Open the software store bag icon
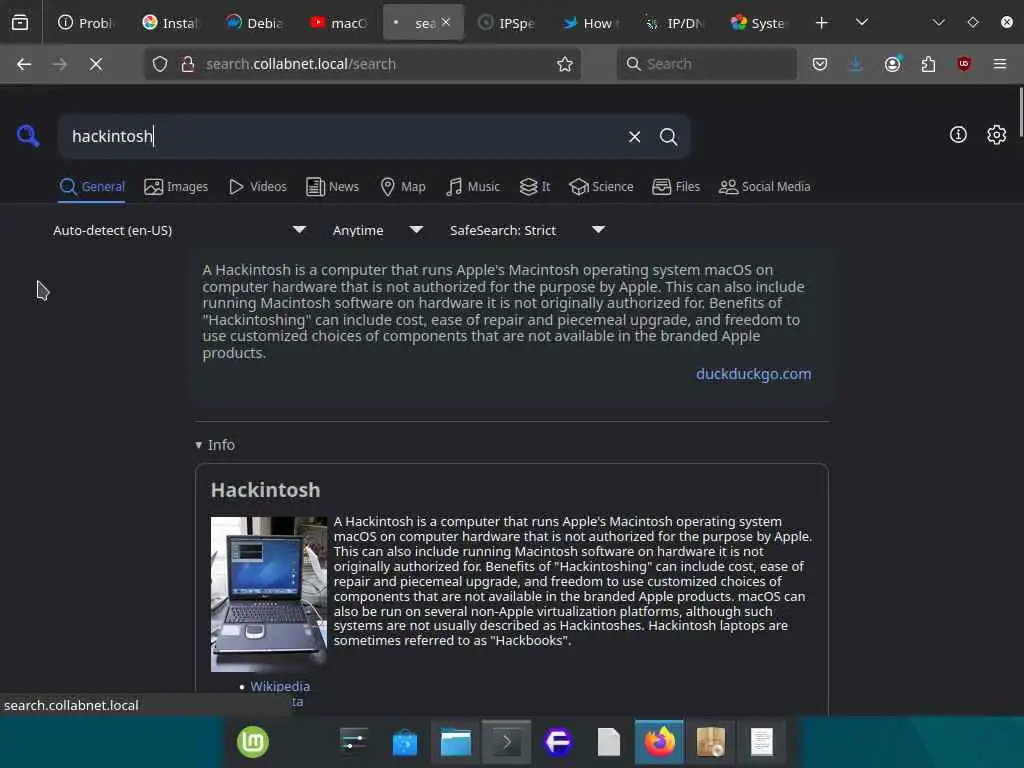The width and height of the screenshot is (1024, 768). tap(404, 743)
